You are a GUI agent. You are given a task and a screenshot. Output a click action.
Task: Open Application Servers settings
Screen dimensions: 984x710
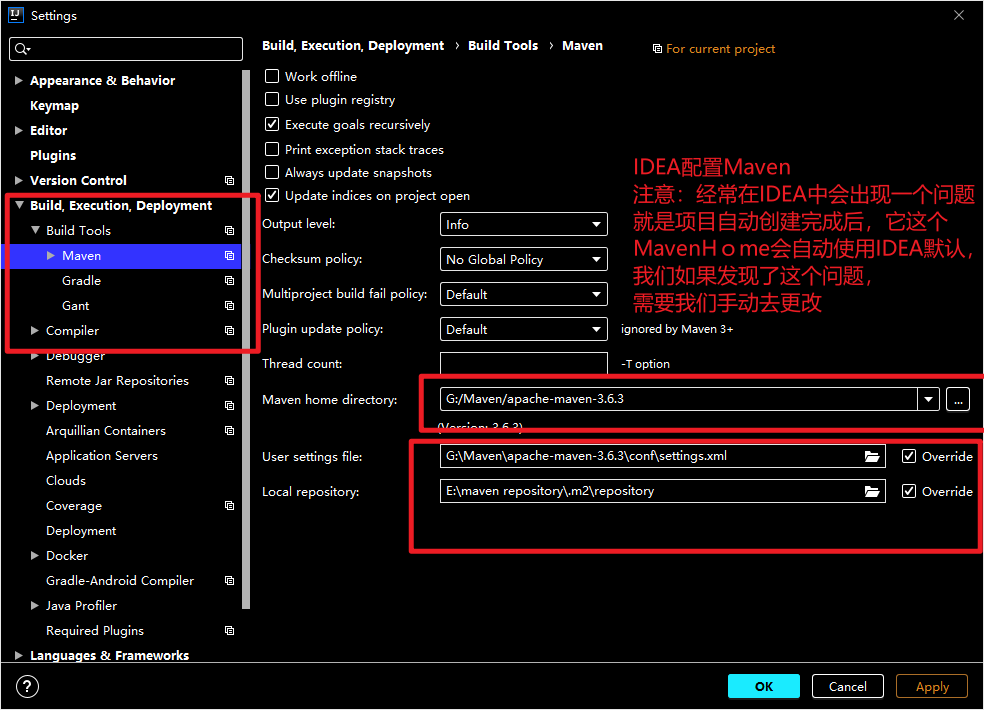(102, 456)
